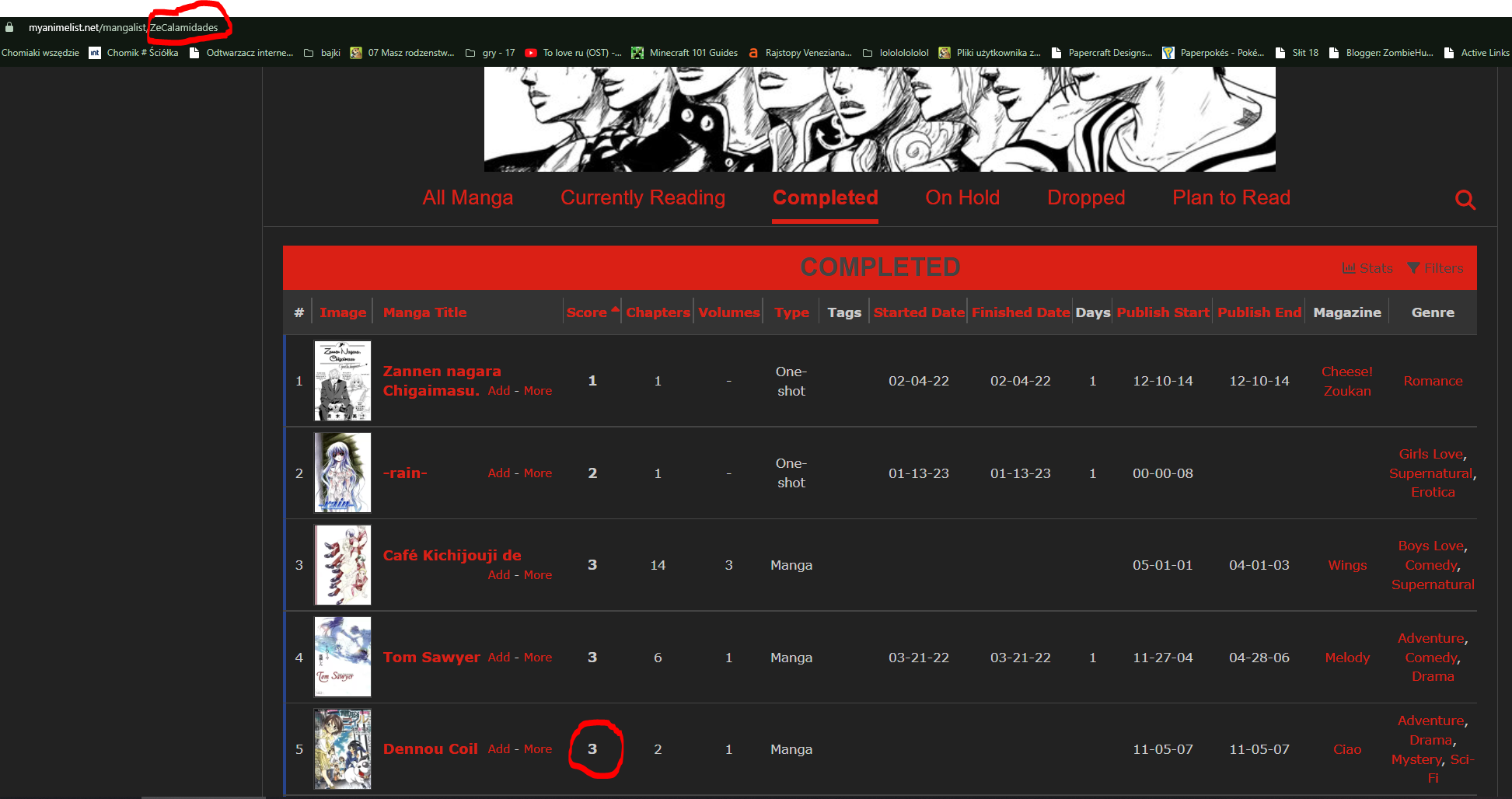Sort by the Finished Date column
Viewport: 1512px width, 799px height.
(1021, 312)
